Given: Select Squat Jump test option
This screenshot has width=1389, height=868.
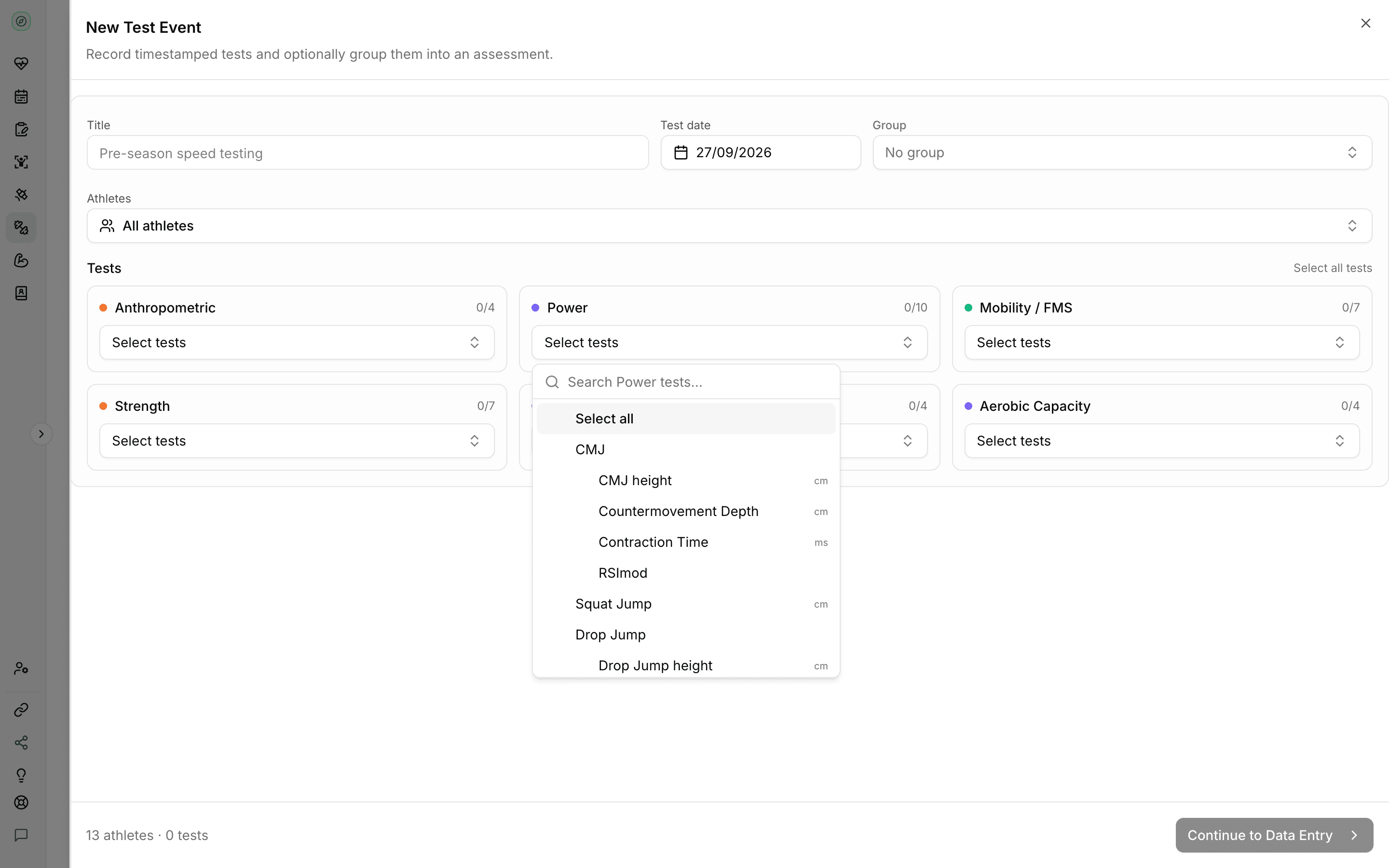Looking at the screenshot, I should pos(686,605).
